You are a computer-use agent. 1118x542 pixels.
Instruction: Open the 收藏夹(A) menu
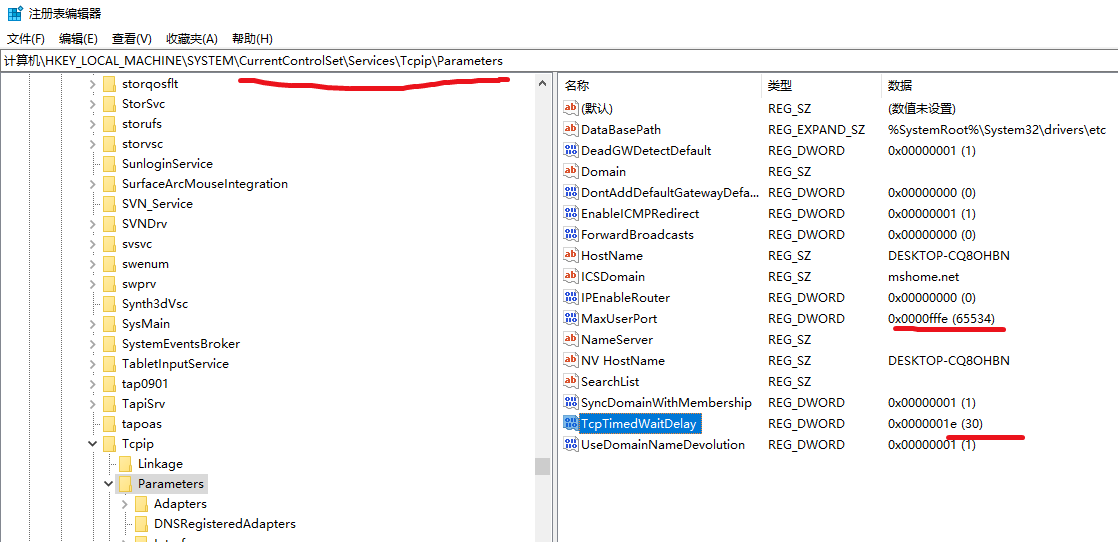[x=192, y=39]
